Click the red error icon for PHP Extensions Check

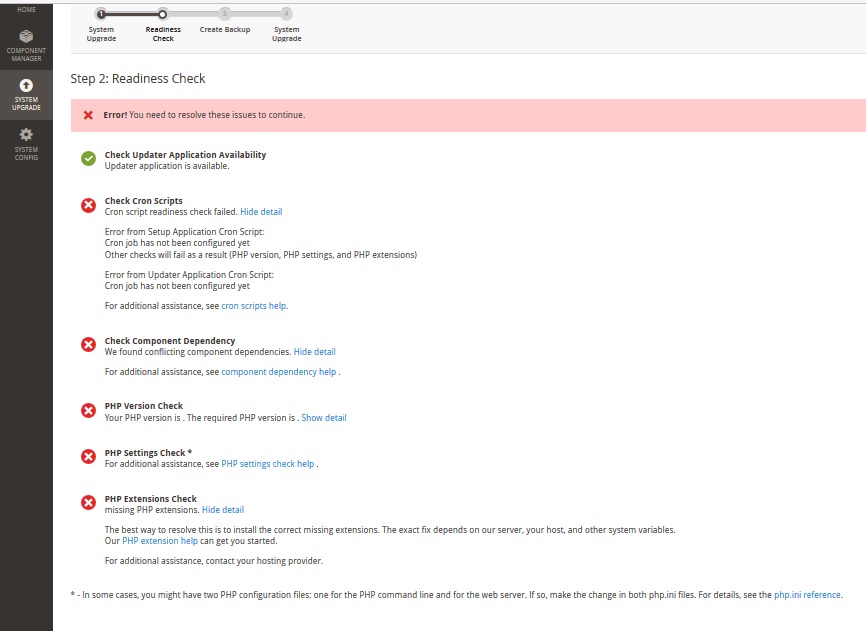(87, 502)
